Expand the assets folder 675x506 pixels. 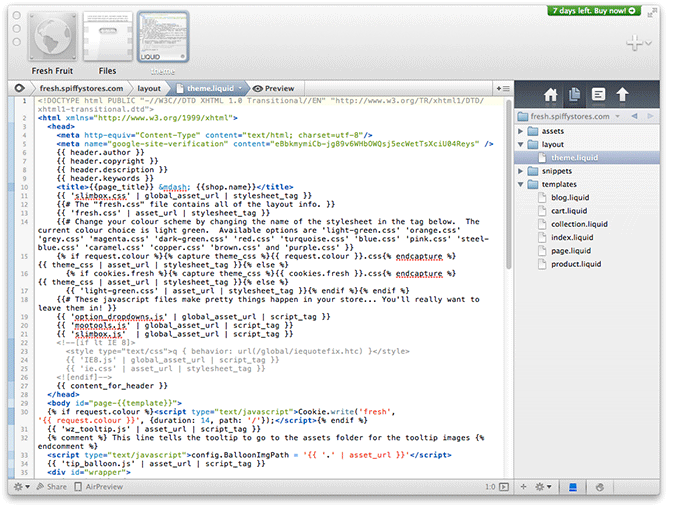[x=520, y=131]
